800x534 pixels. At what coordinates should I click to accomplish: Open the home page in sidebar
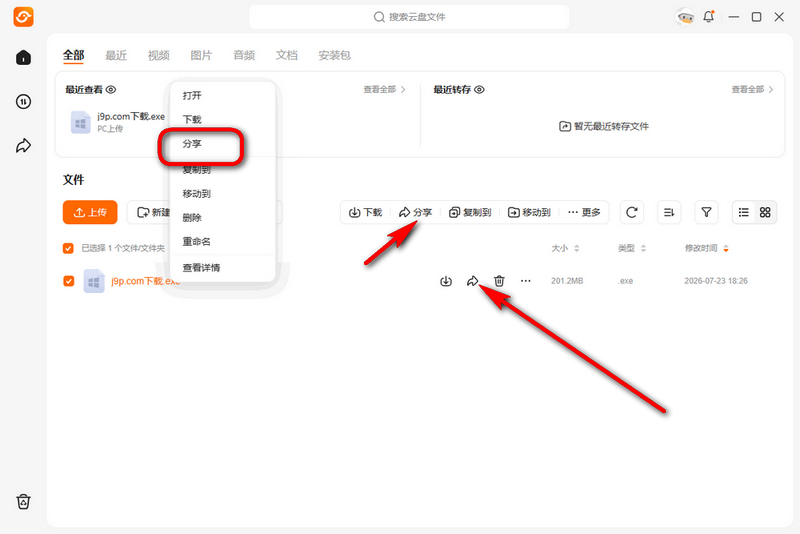click(x=23, y=57)
